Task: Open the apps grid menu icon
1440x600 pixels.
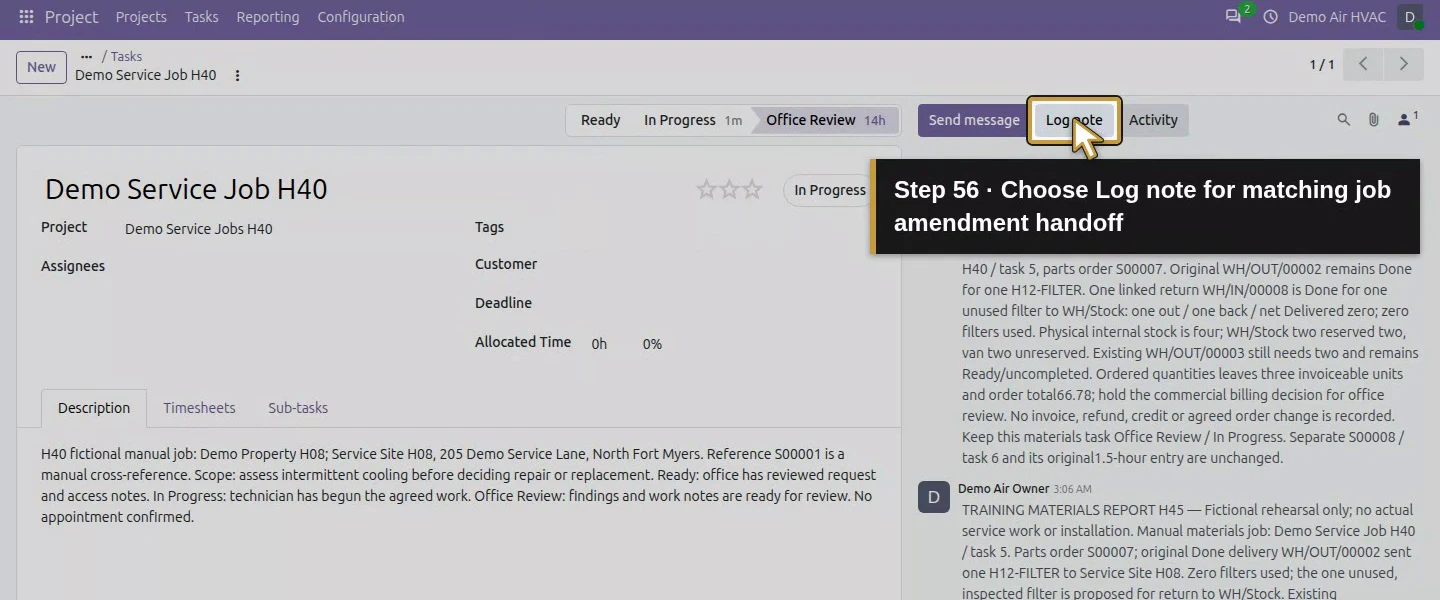Action: pos(26,17)
